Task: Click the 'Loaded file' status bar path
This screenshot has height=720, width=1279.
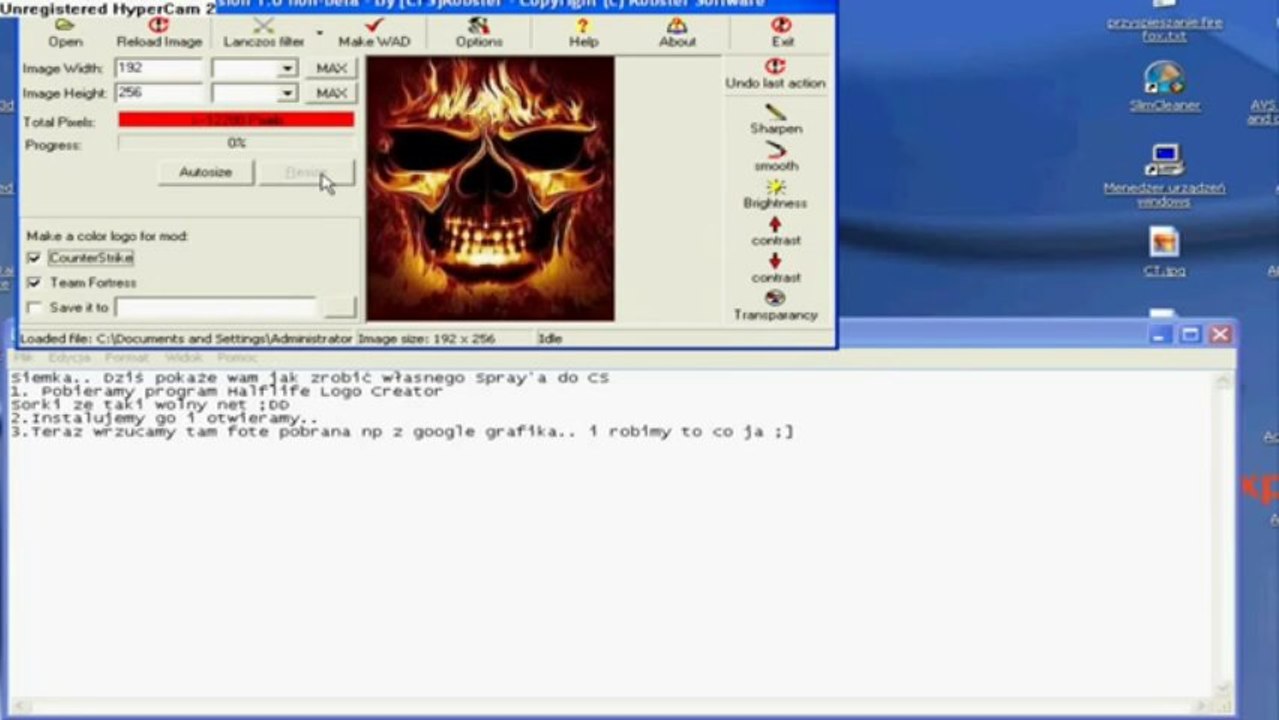Action: [x=186, y=339]
